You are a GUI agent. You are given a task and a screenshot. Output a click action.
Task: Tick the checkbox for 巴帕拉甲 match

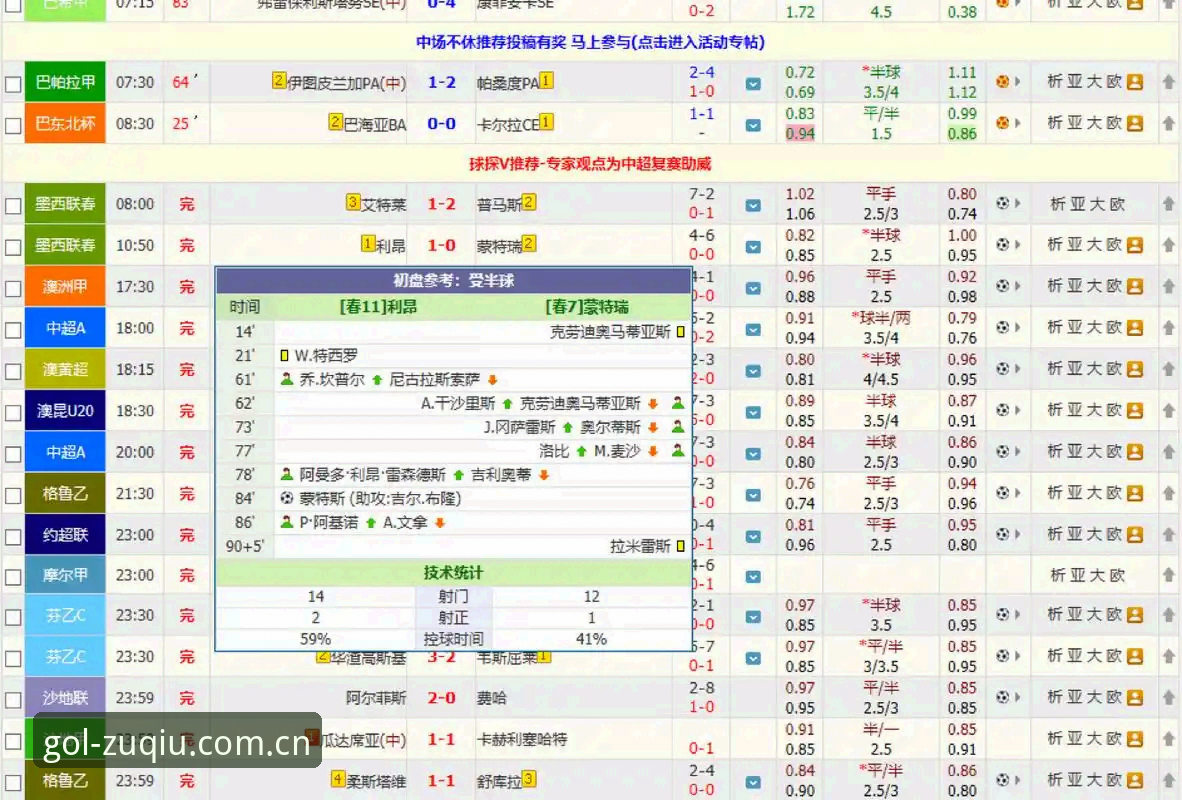click(x=13, y=84)
